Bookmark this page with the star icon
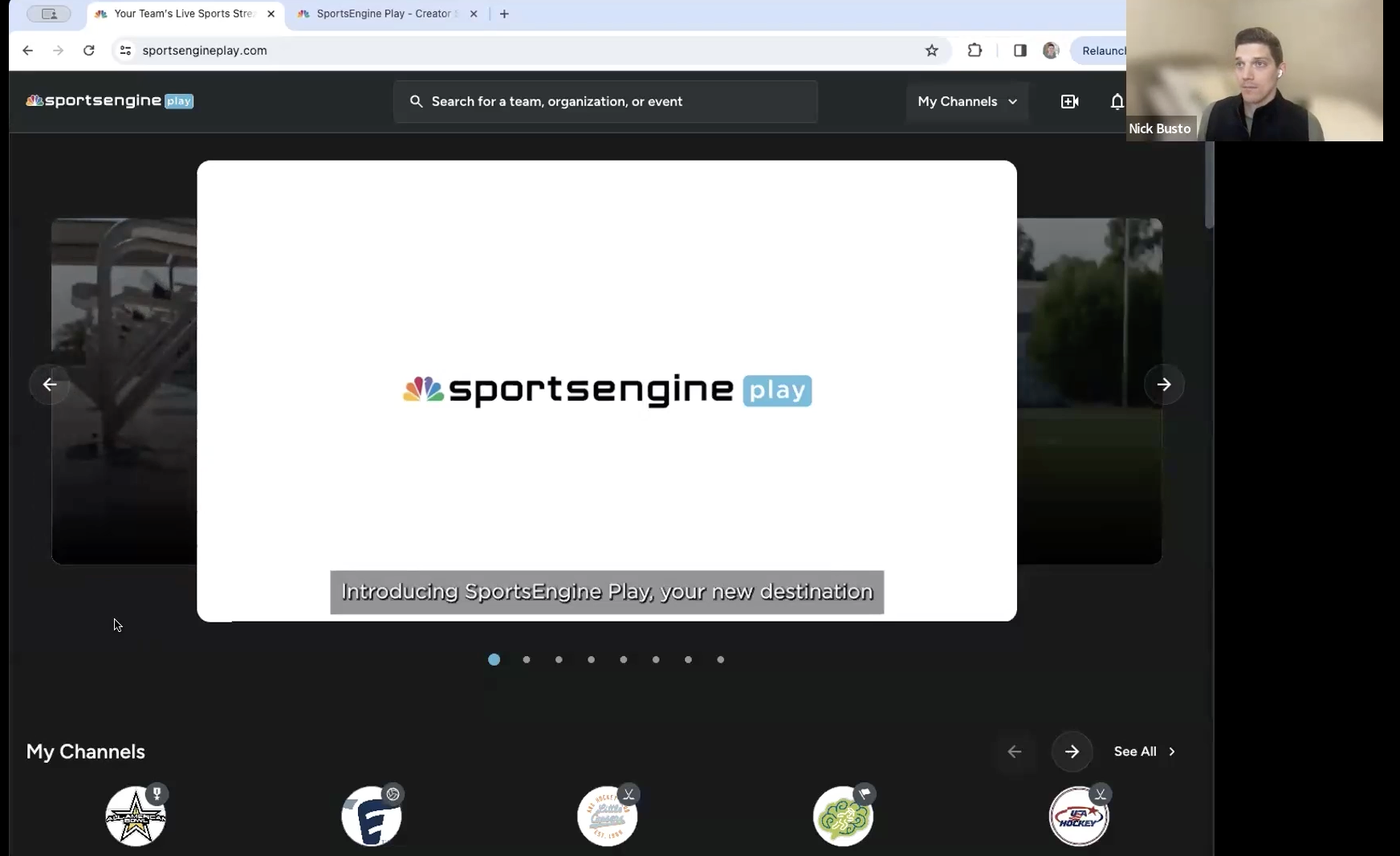Screen dimensions: 1400x856 point(931,51)
